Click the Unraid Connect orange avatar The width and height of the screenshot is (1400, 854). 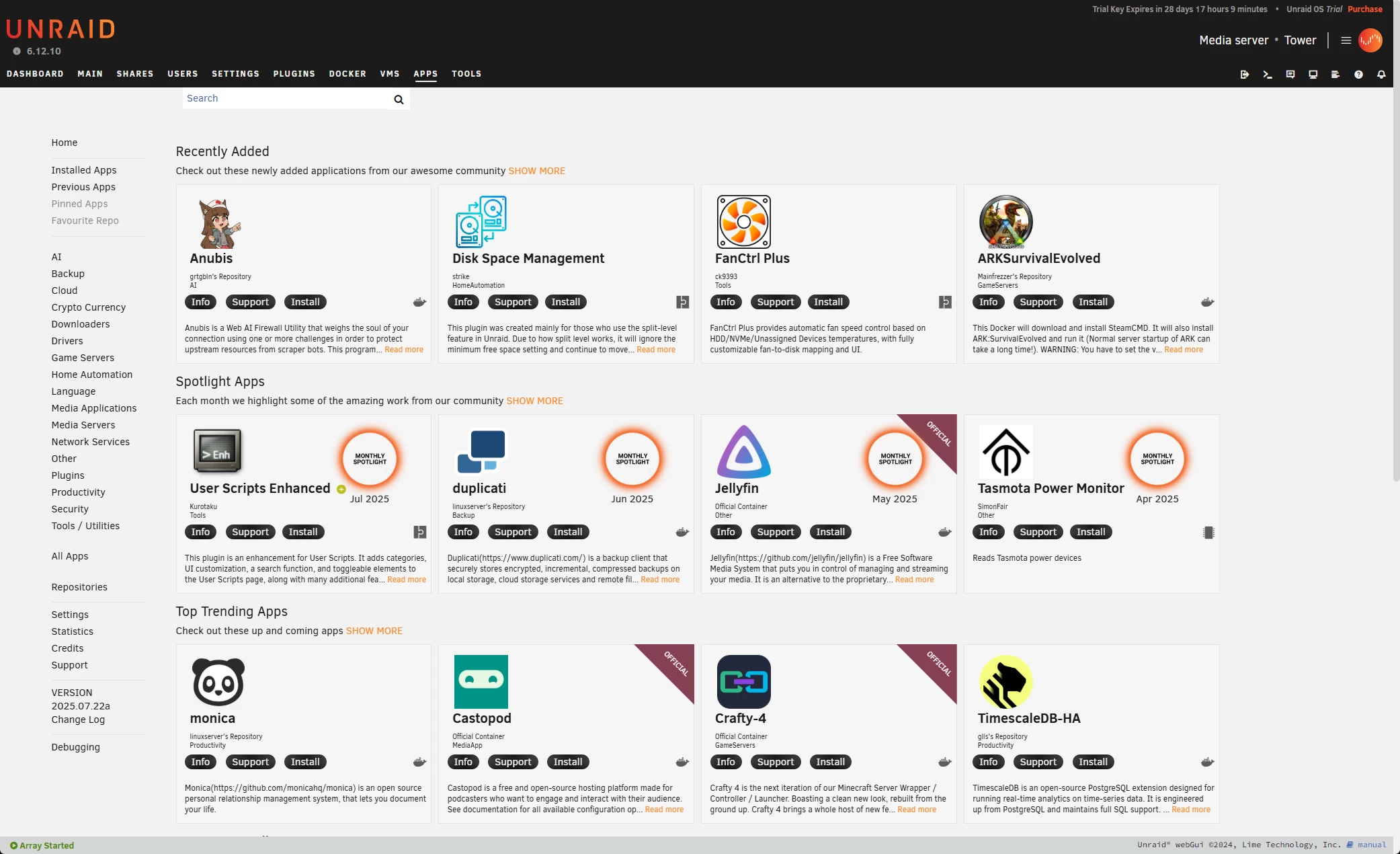pyautogui.click(x=1370, y=40)
